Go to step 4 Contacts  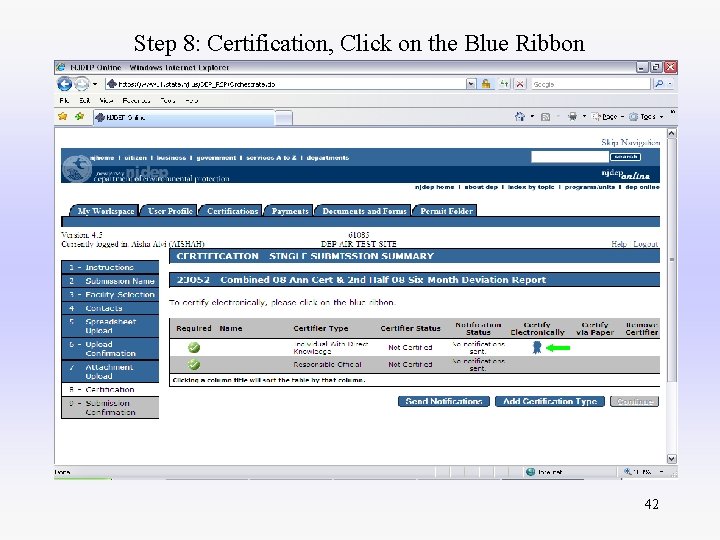(110, 309)
